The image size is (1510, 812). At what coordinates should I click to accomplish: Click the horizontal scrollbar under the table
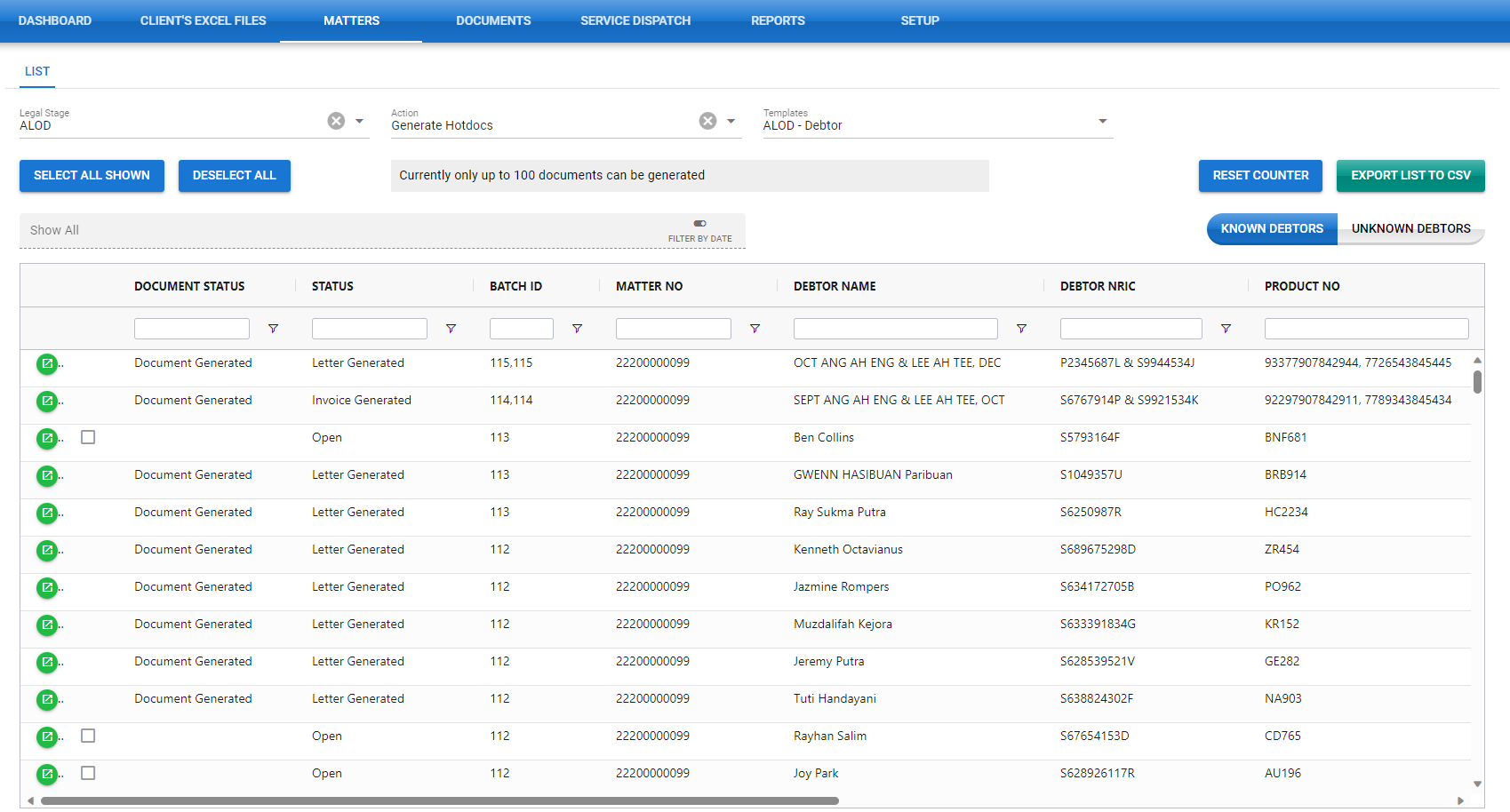pos(439,800)
